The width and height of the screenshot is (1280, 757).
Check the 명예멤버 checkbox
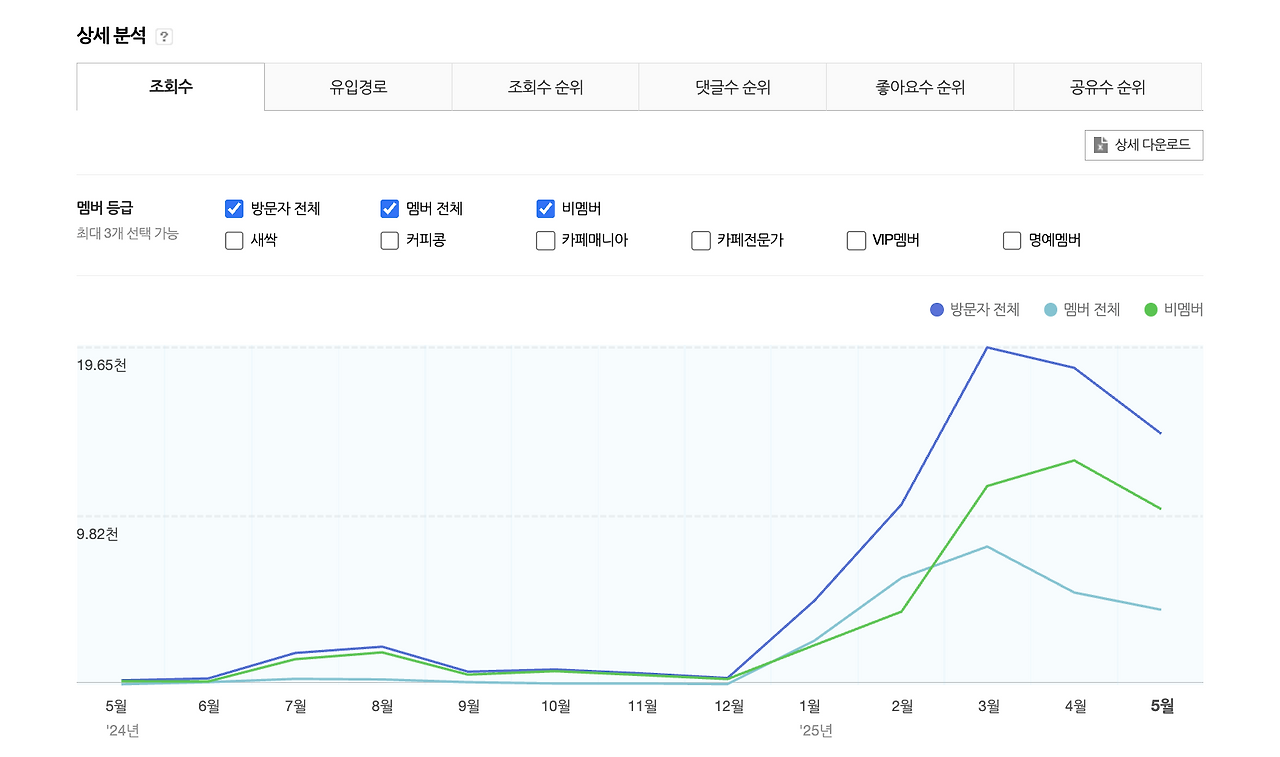[1011, 240]
